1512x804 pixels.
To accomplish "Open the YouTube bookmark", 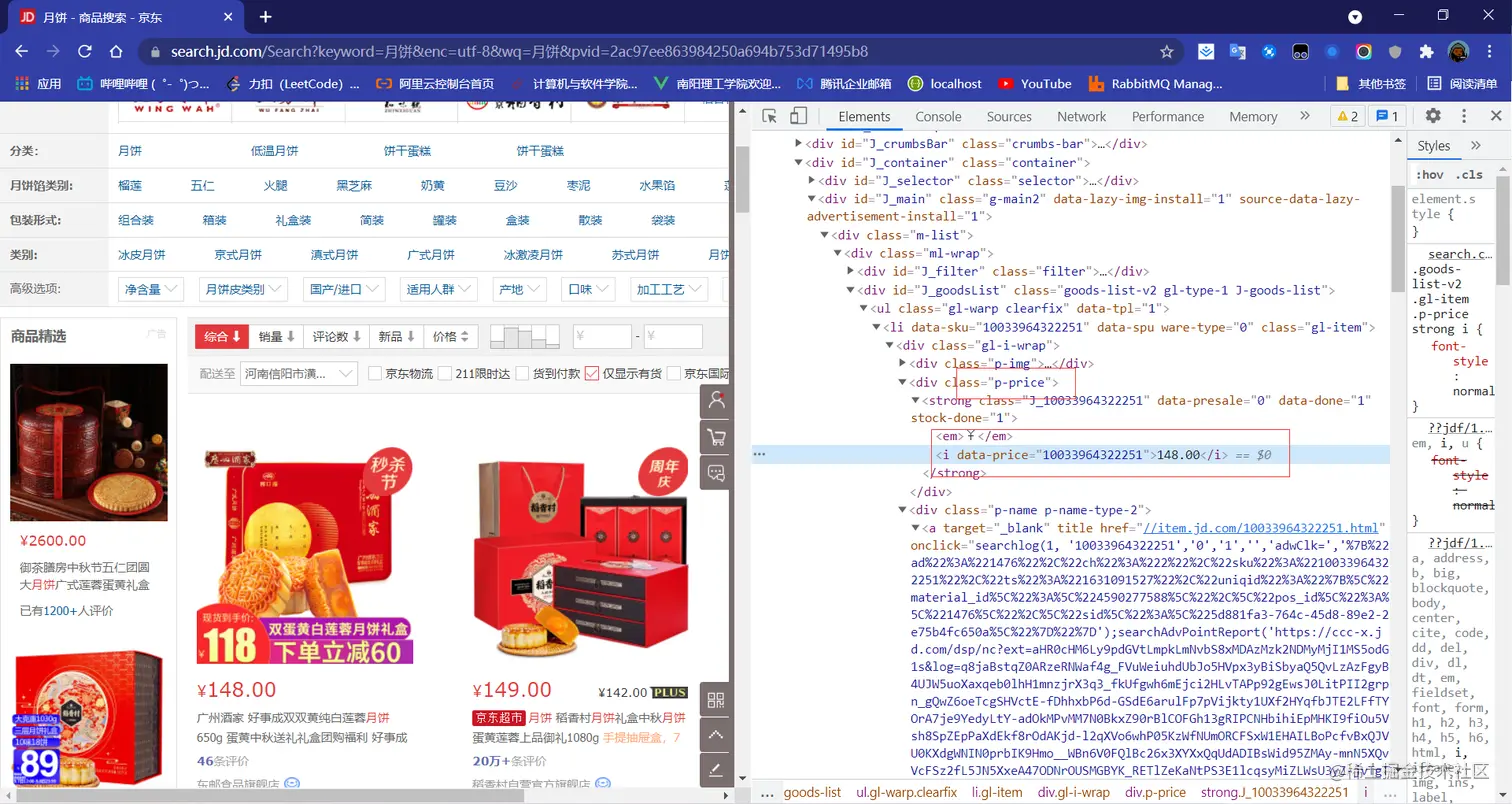I will point(1034,84).
